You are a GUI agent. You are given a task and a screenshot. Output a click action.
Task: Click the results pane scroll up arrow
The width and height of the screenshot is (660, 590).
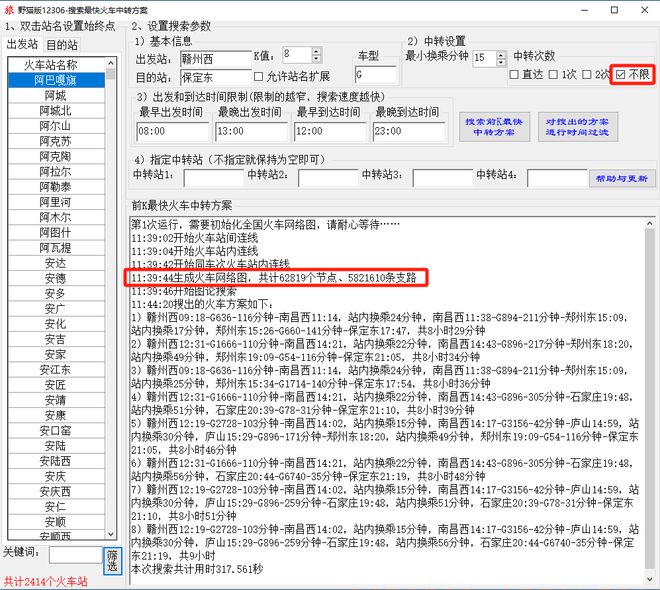coord(649,223)
